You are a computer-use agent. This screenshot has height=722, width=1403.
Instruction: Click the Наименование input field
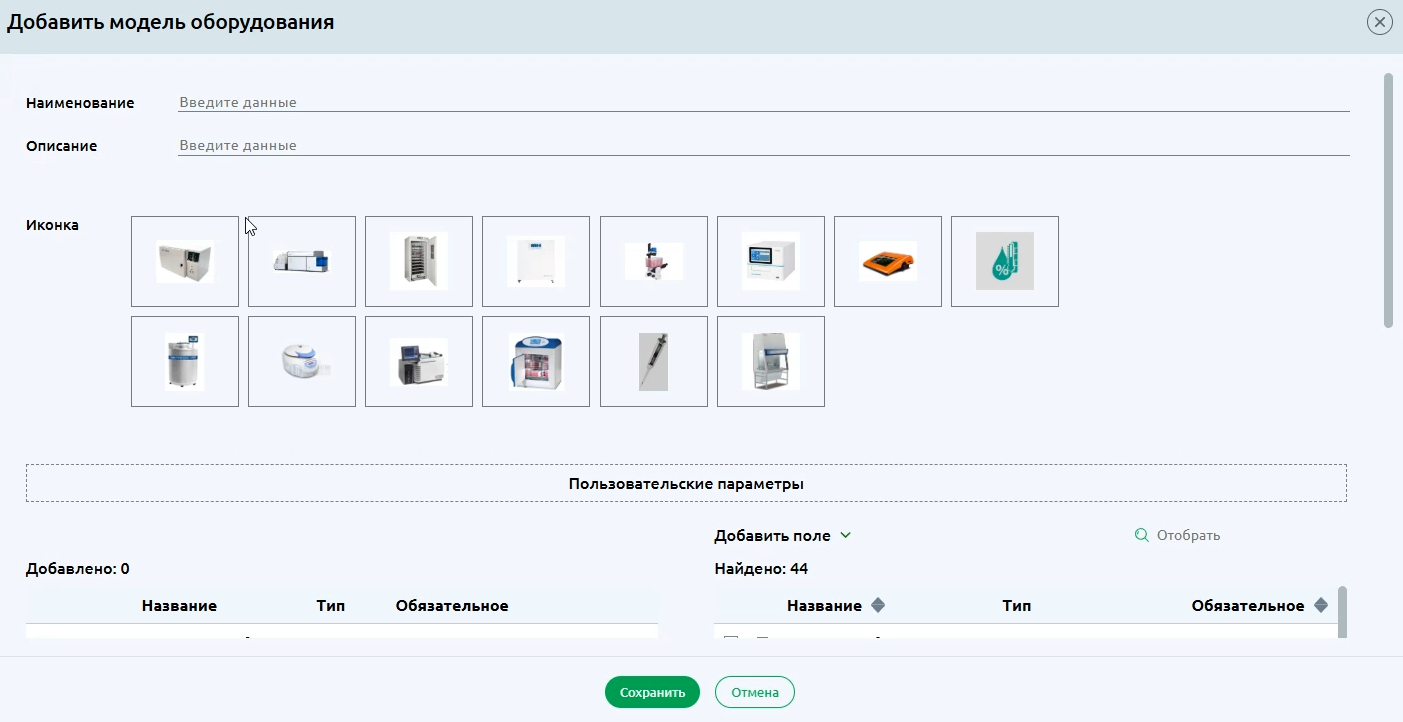pos(764,102)
